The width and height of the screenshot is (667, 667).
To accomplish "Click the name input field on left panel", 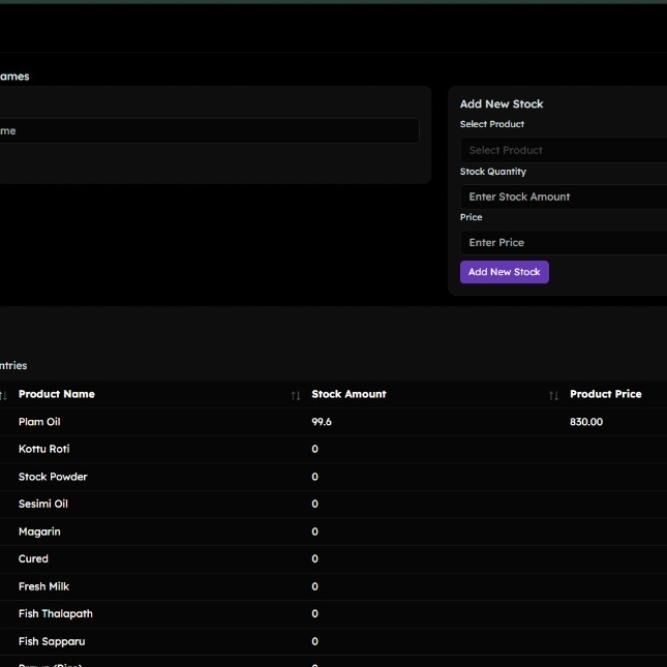I will (208, 131).
